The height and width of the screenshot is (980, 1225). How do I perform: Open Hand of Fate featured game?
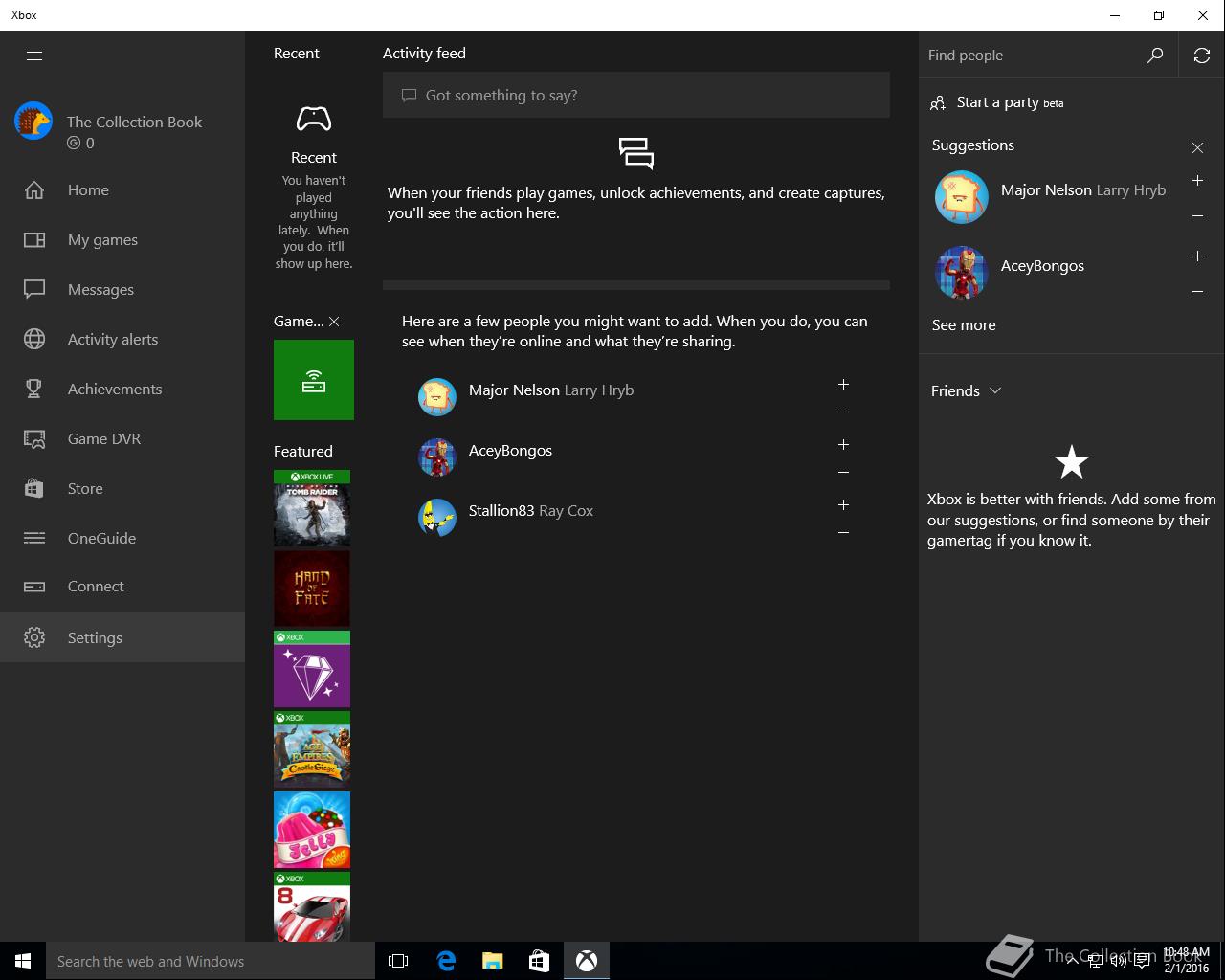click(x=312, y=589)
